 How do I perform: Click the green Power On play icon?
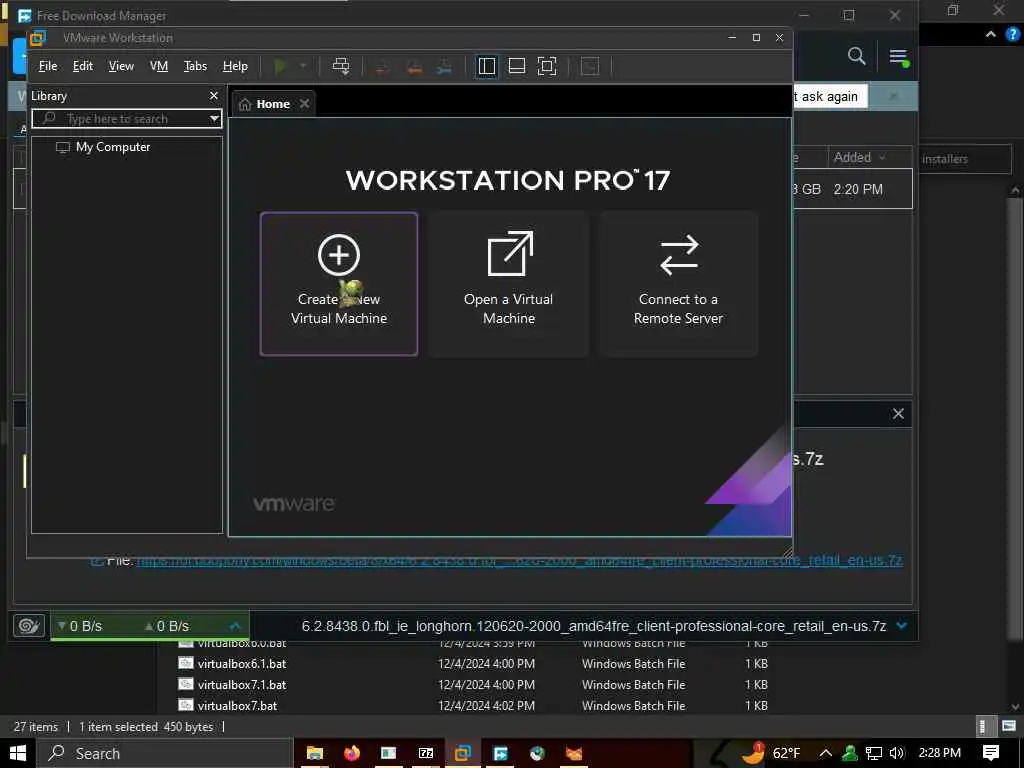(x=280, y=66)
